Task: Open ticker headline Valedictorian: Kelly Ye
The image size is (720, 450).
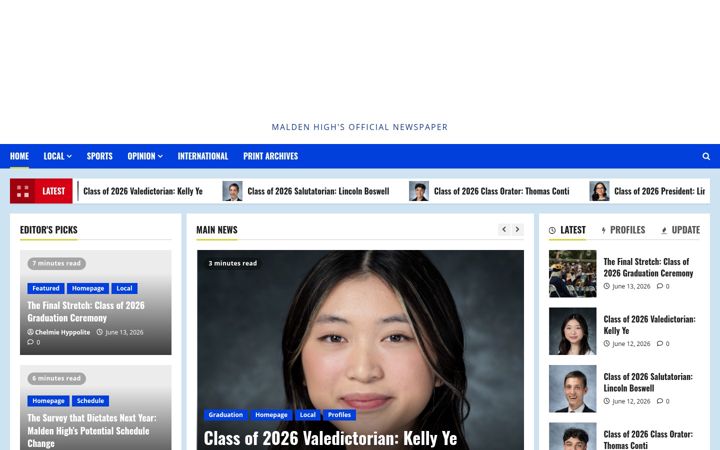Action: point(143,191)
